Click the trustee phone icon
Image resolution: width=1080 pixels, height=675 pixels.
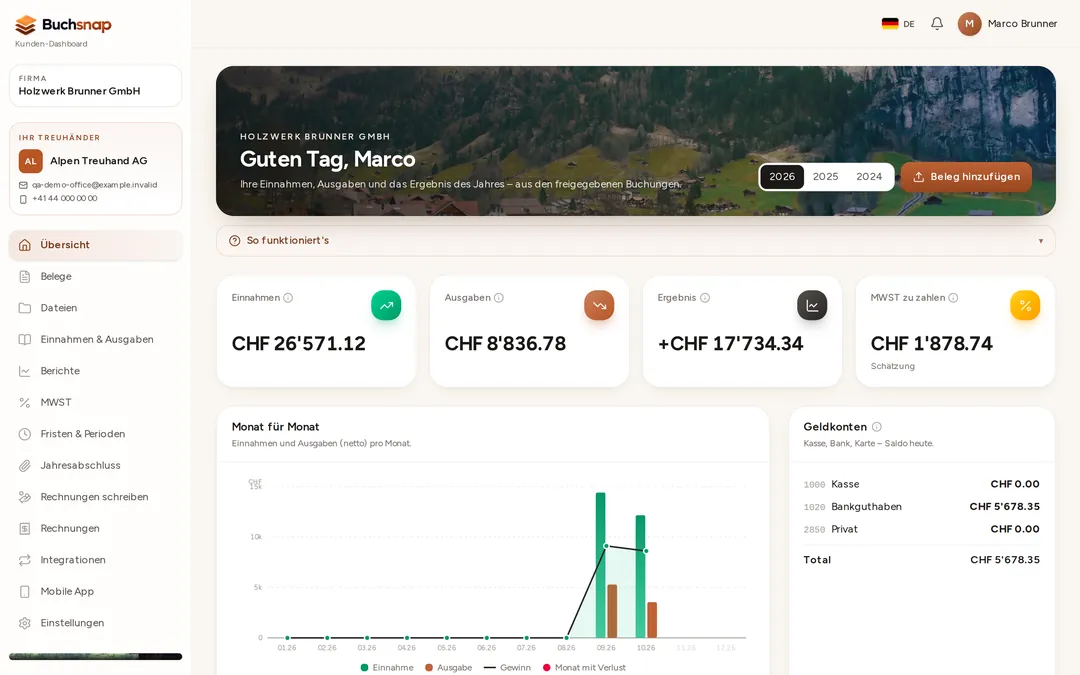pyautogui.click(x=23, y=199)
